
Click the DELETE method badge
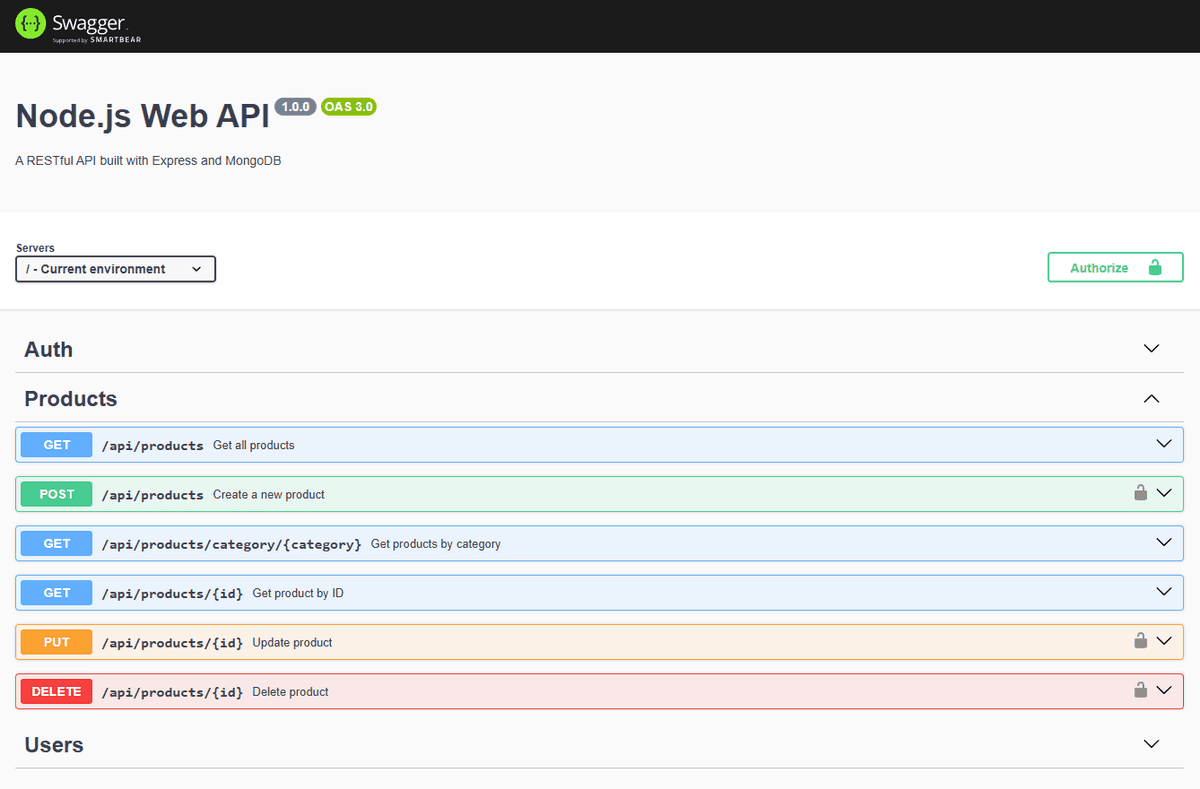(x=57, y=691)
